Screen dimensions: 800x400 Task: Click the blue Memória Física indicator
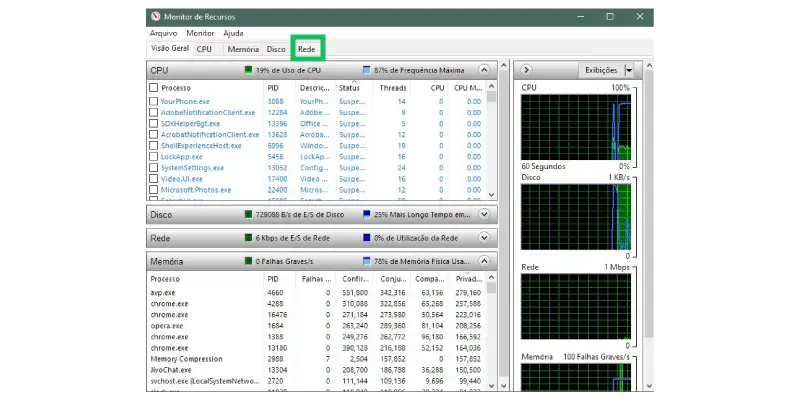pos(367,262)
